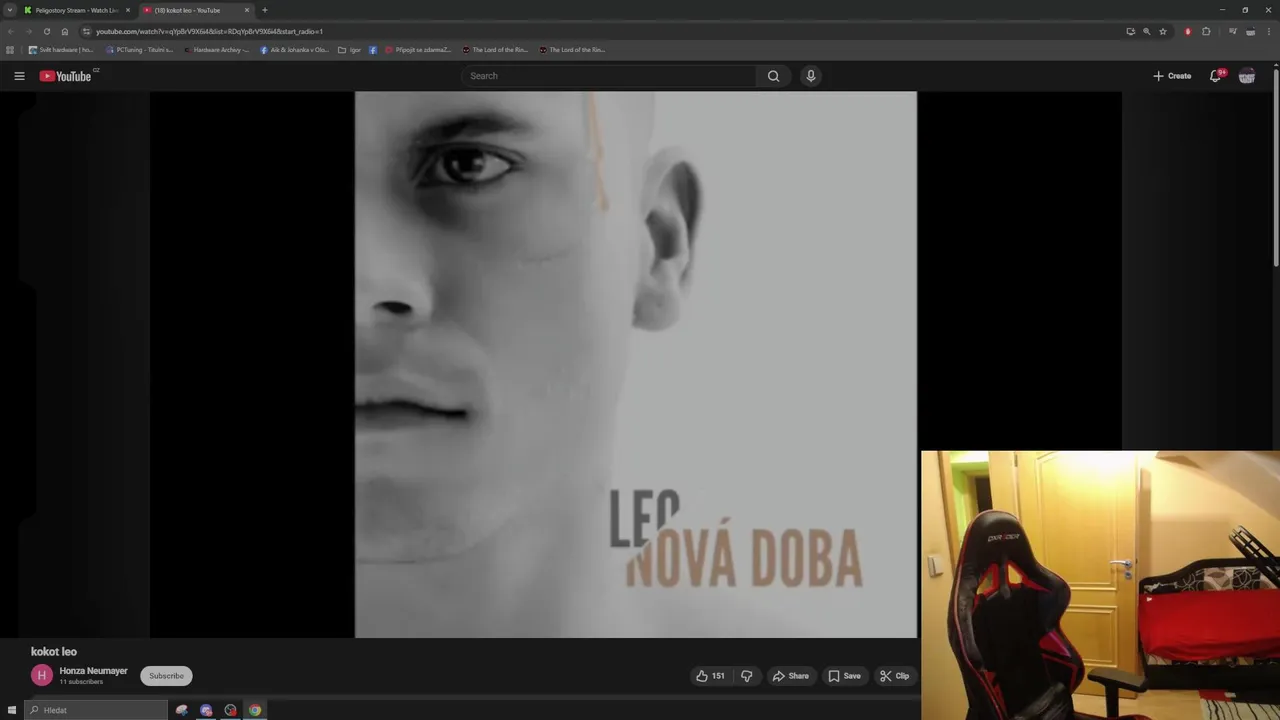Viewport: 1280px width, 720px height.
Task: Open the Windows Start button
Action: click(11, 710)
